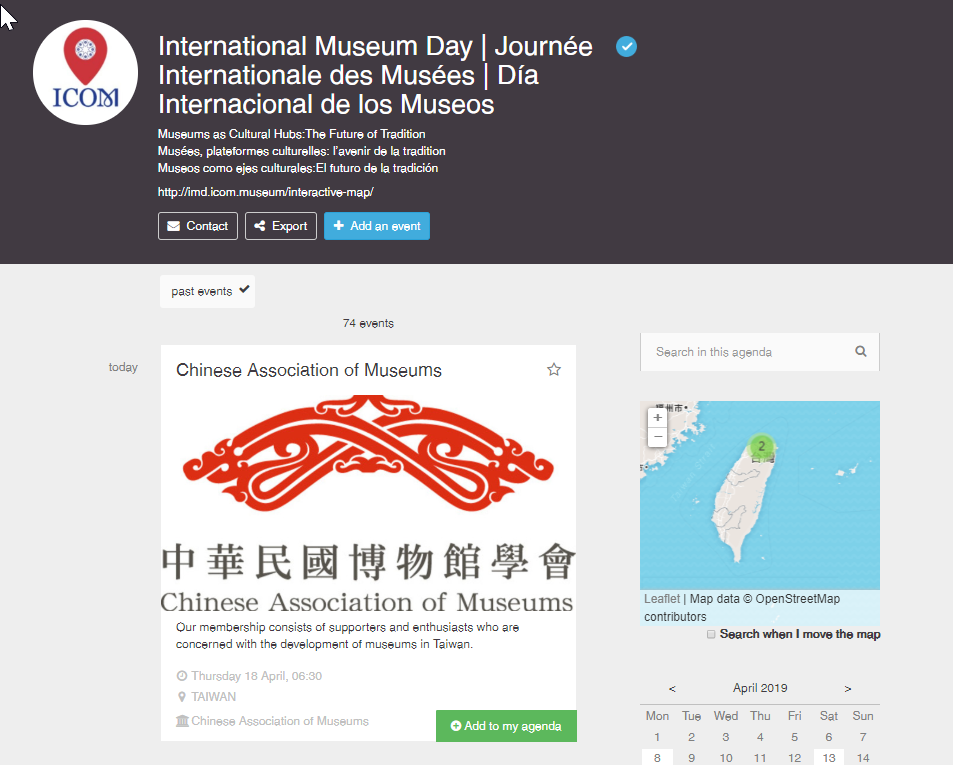Select April 10 in the calendar
The height and width of the screenshot is (765, 953).
click(726, 758)
